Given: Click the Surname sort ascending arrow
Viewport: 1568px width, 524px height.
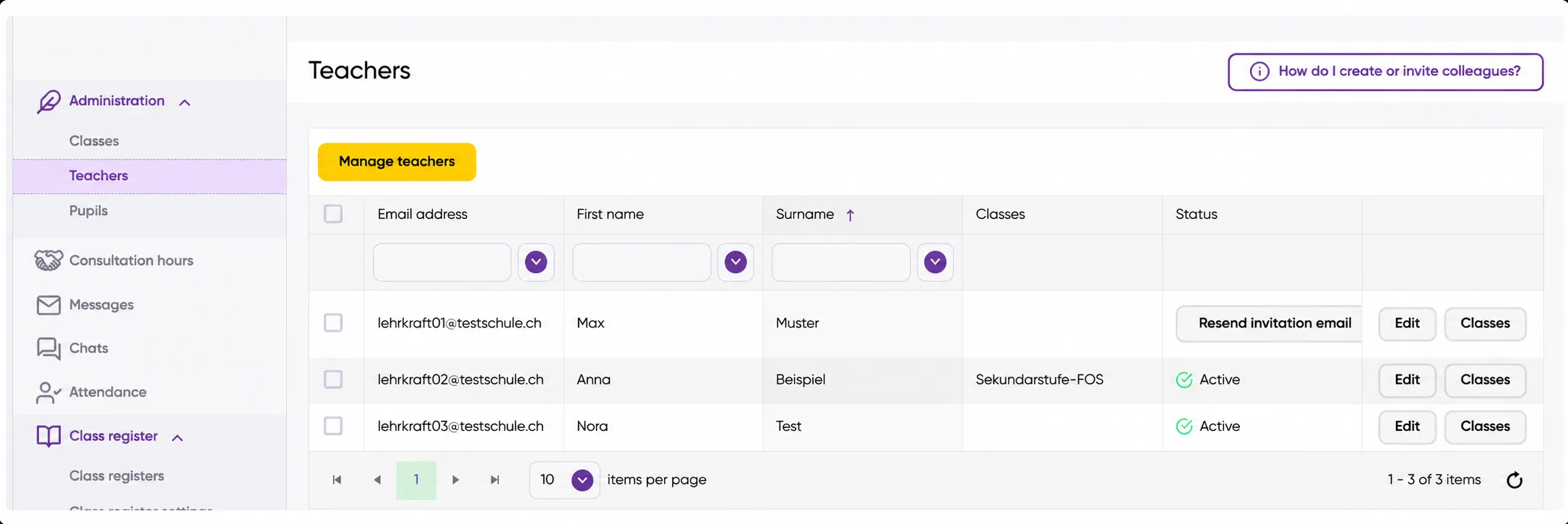Looking at the screenshot, I should coord(850,215).
